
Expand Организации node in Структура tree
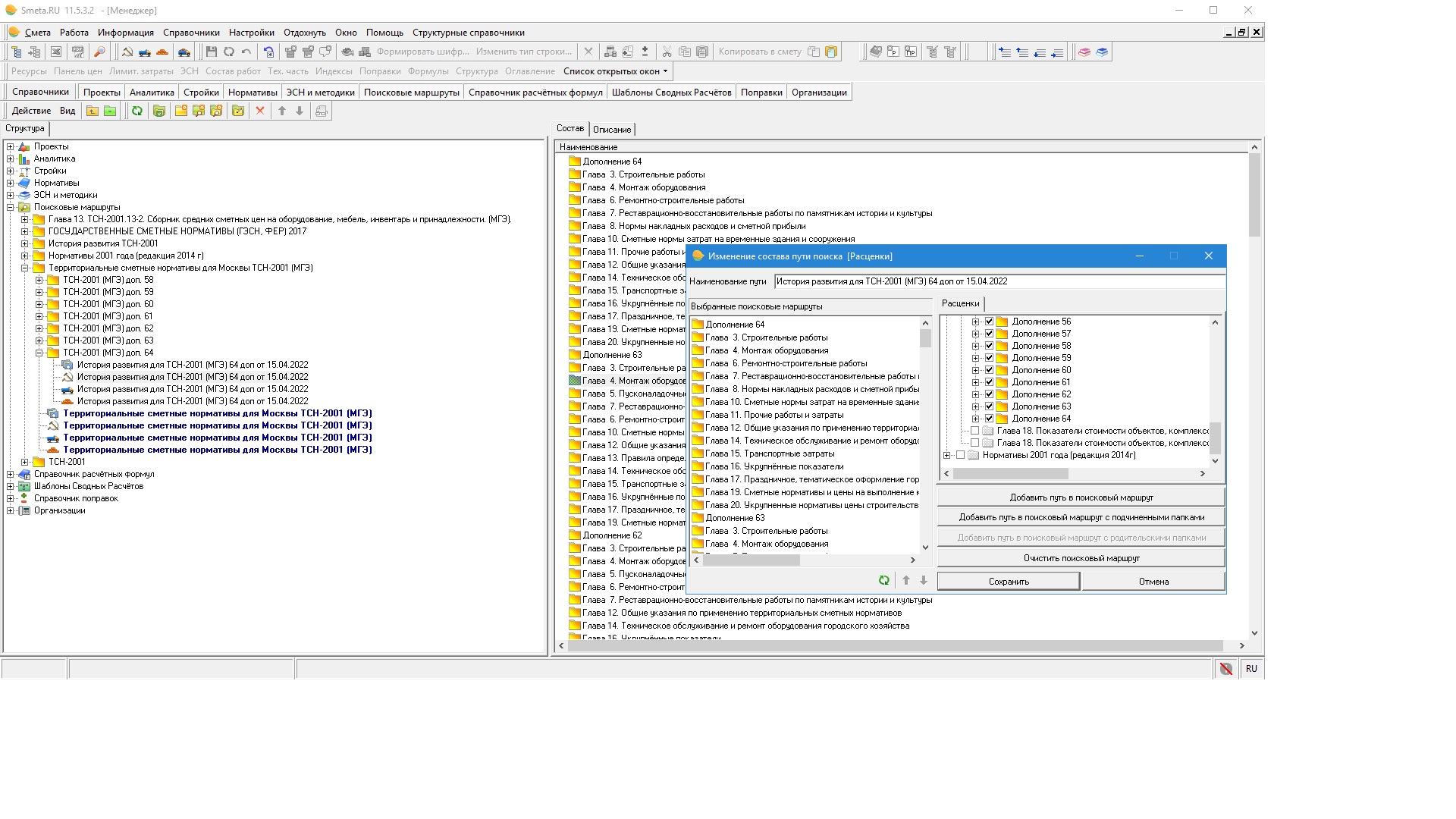click(x=11, y=510)
